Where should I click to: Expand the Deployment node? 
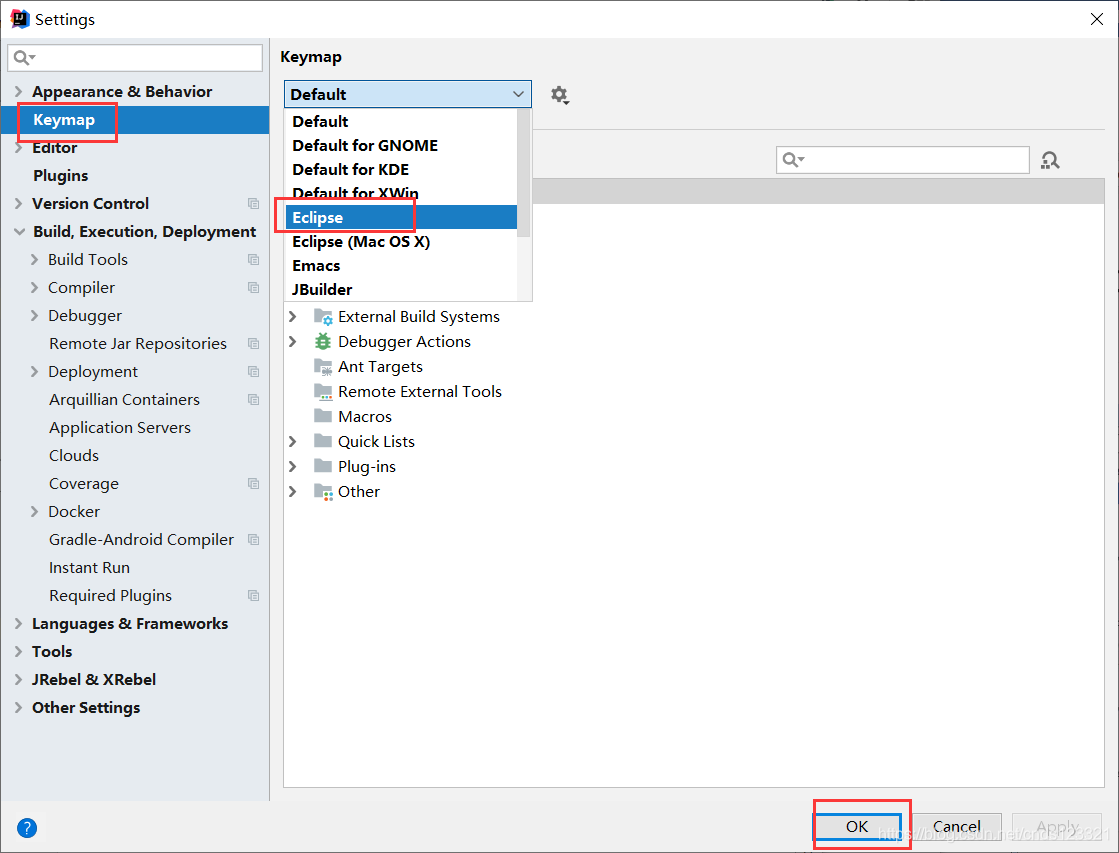tap(34, 372)
